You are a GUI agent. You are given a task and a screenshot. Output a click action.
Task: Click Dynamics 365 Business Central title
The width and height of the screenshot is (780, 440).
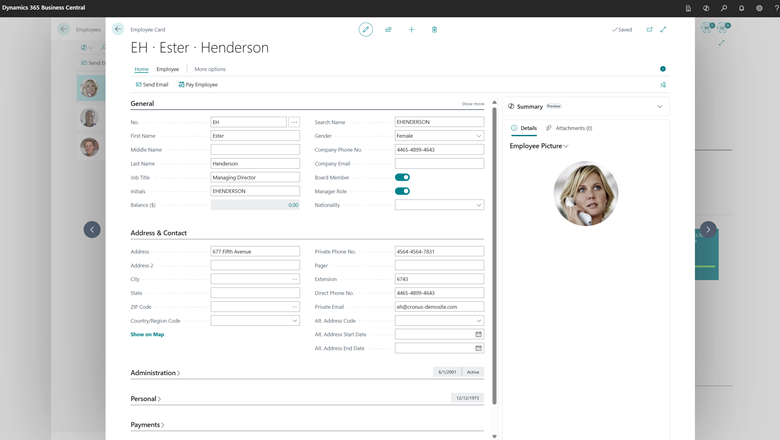(44, 7)
